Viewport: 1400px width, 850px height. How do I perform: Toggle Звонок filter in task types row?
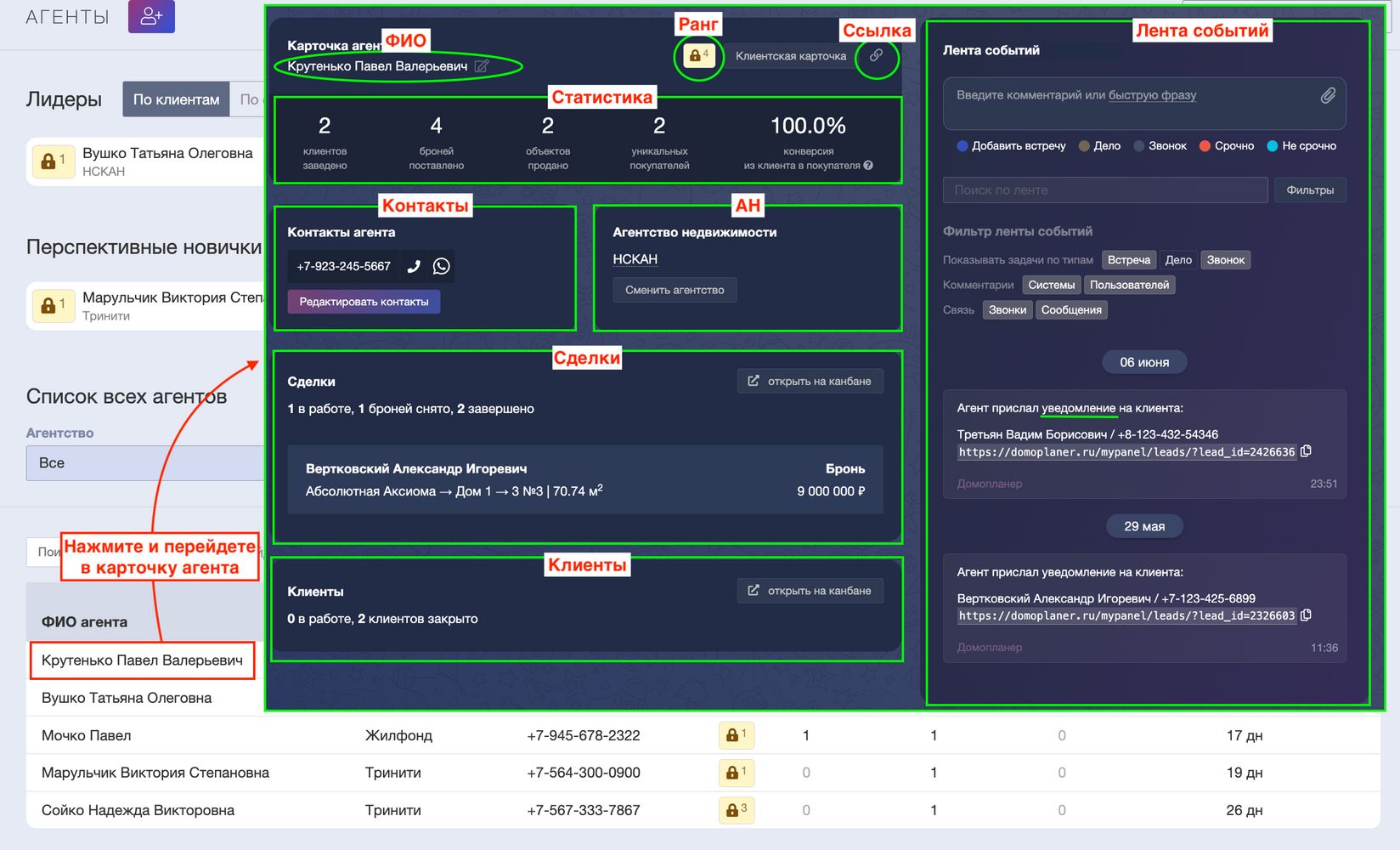pyautogui.click(x=1226, y=260)
